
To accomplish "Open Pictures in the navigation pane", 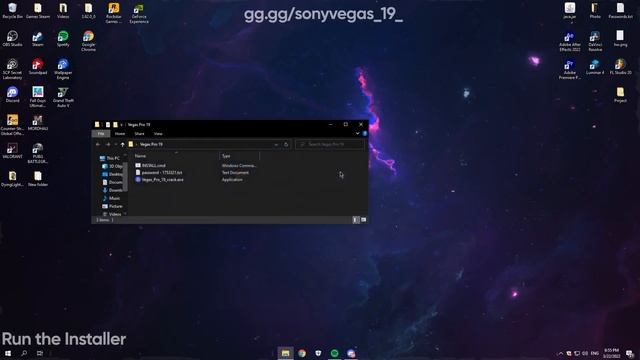I will tap(112, 207).
